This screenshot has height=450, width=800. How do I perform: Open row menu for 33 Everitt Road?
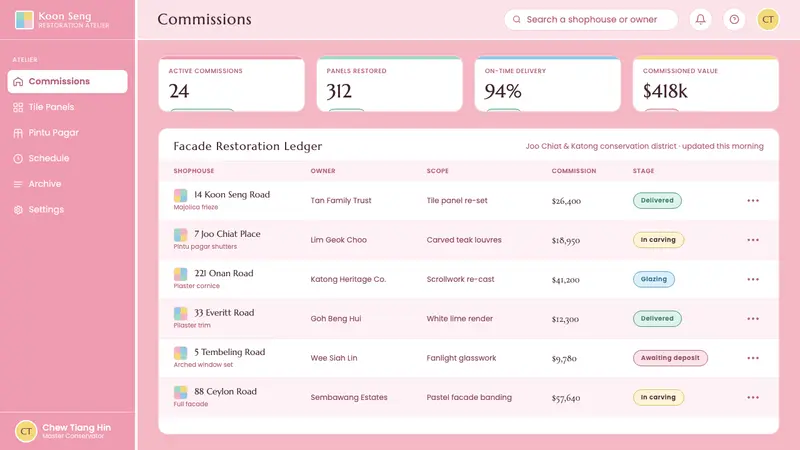pyautogui.click(x=753, y=318)
